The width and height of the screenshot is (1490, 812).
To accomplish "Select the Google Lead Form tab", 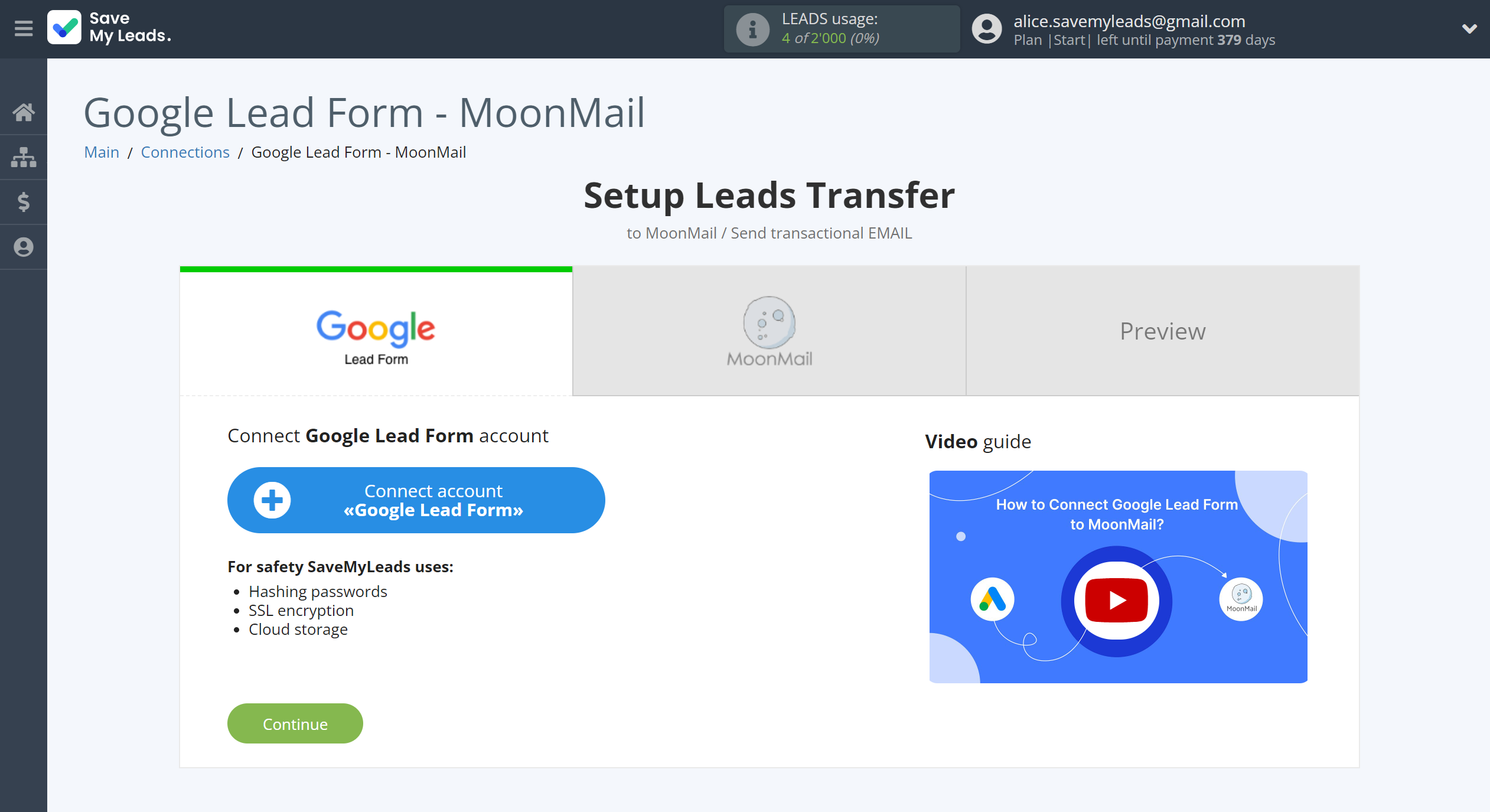I will coord(375,330).
